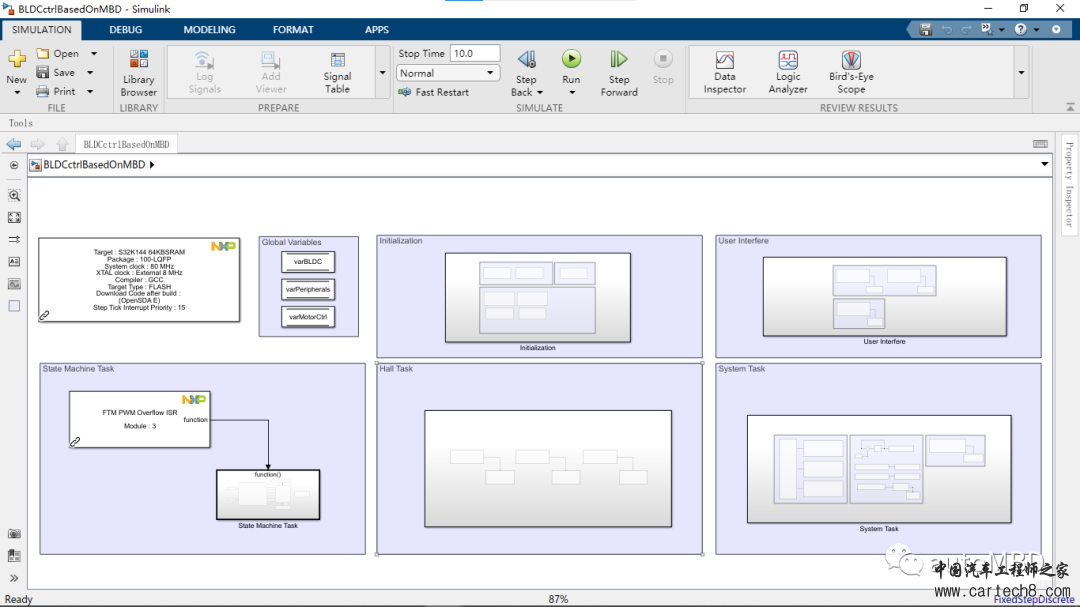
Task: Expand the Open dropdown arrow
Action: pos(94,53)
